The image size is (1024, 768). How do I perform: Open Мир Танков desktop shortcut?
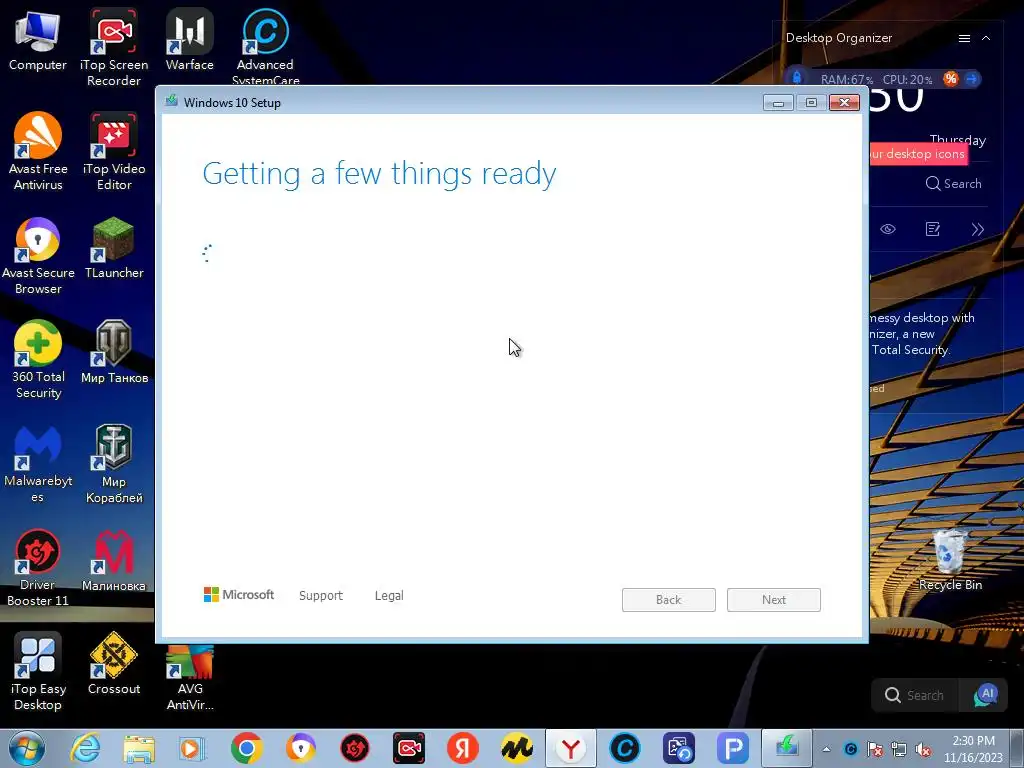tap(114, 352)
